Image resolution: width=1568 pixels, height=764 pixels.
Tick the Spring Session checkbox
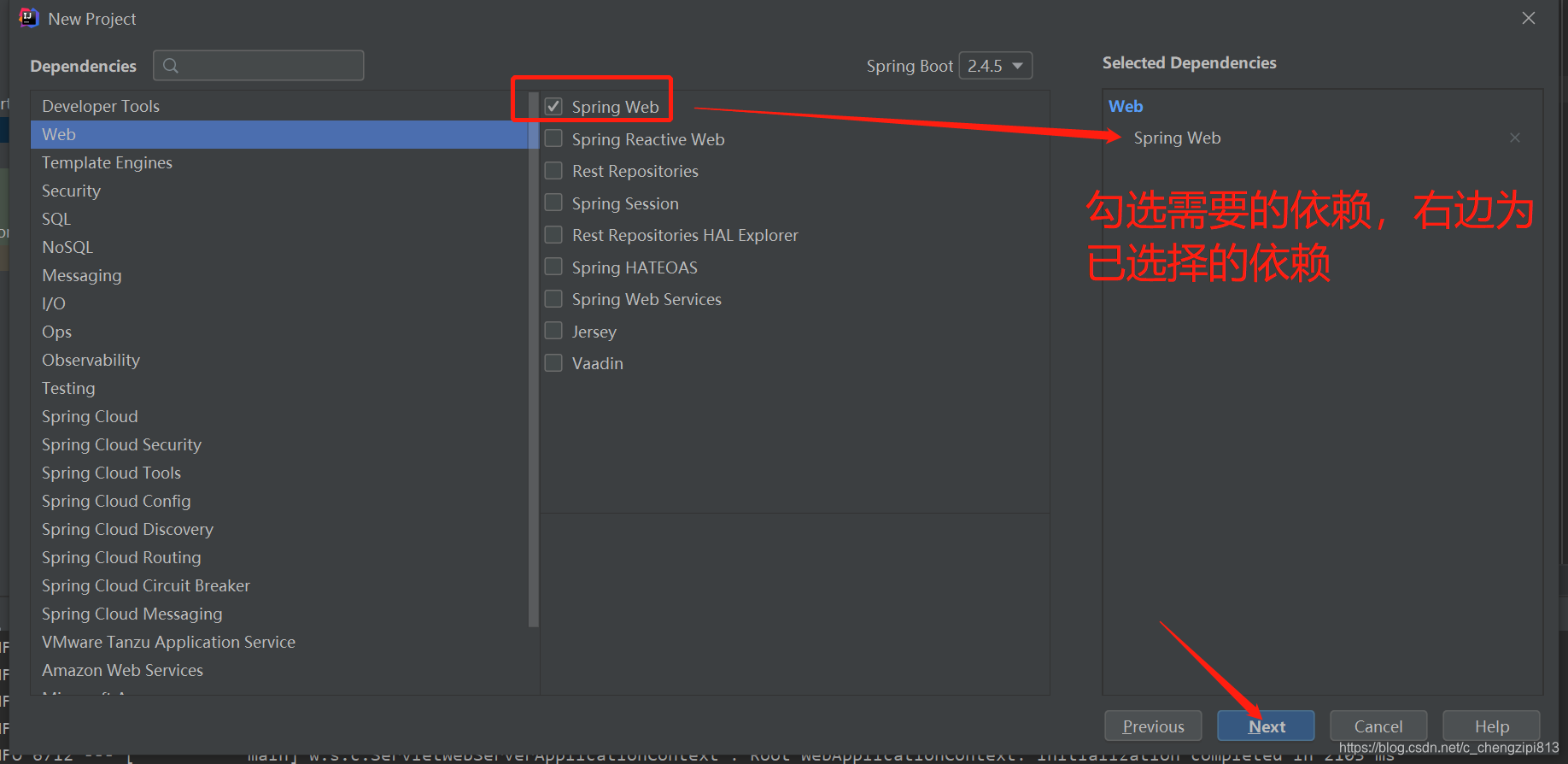[x=553, y=203]
